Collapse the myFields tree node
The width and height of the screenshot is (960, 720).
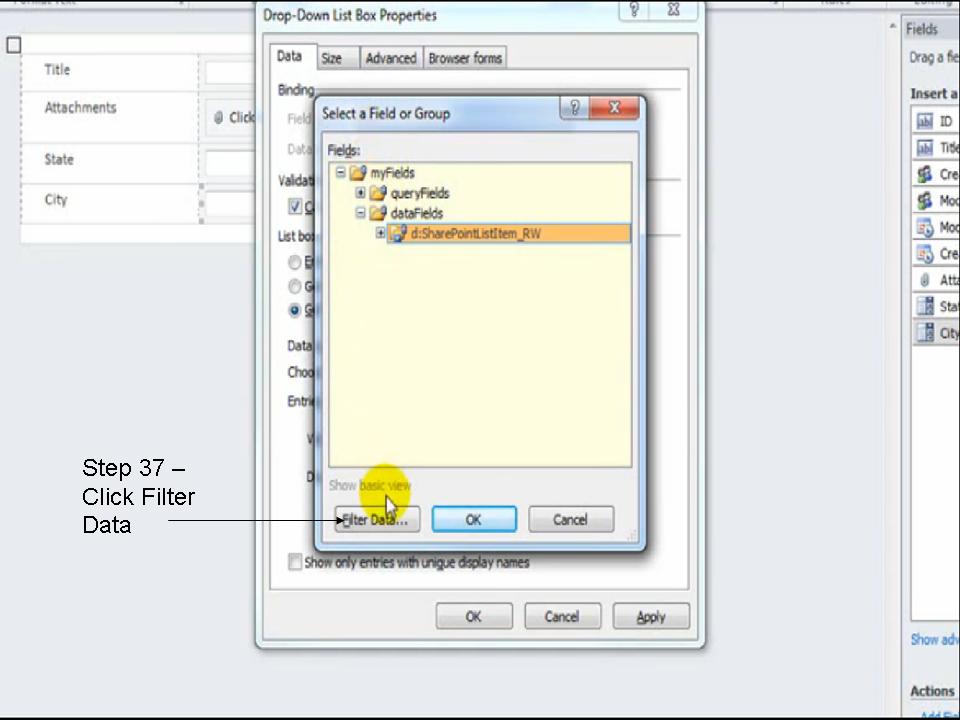point(340,173)
